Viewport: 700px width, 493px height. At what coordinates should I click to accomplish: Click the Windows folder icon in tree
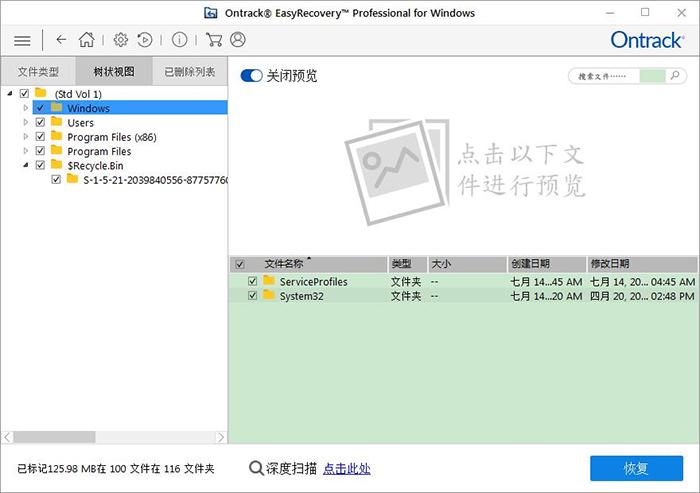(x=57, y=108)
